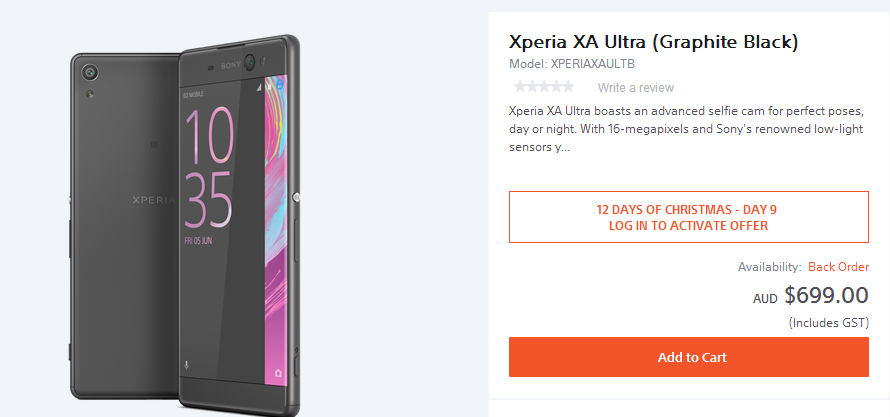890x417 pixels.
Task: Open the Write a review link
Action: 636,87
